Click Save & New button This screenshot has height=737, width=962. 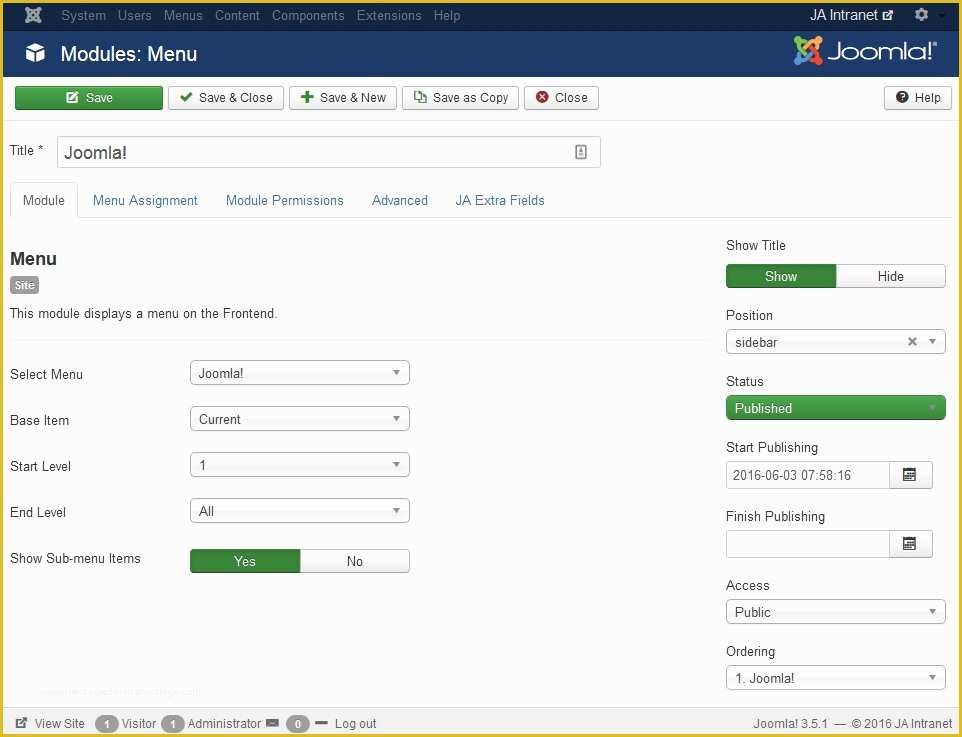pos(343,98)
